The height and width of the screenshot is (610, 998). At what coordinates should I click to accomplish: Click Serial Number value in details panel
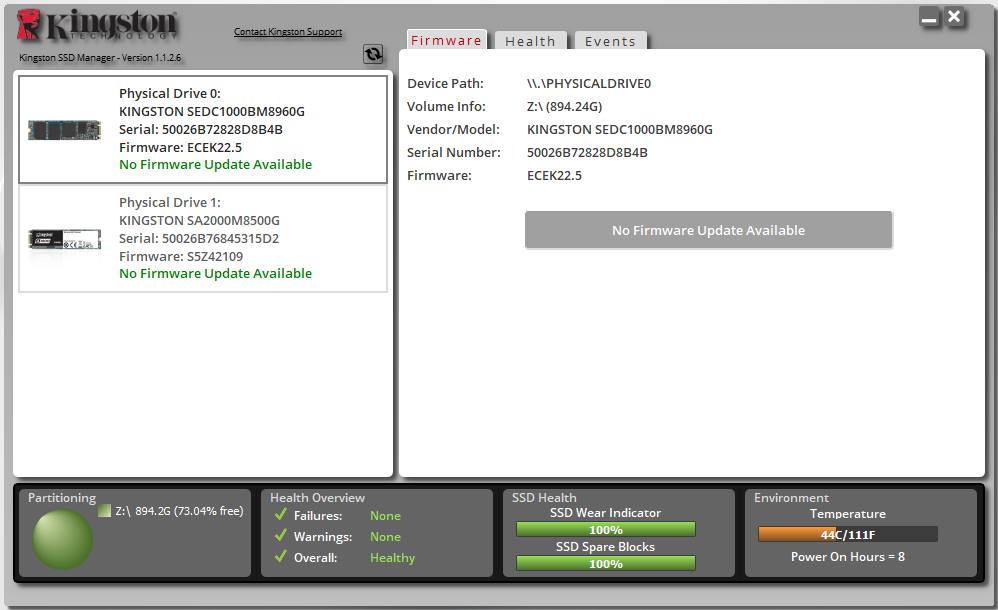[587, 152]
